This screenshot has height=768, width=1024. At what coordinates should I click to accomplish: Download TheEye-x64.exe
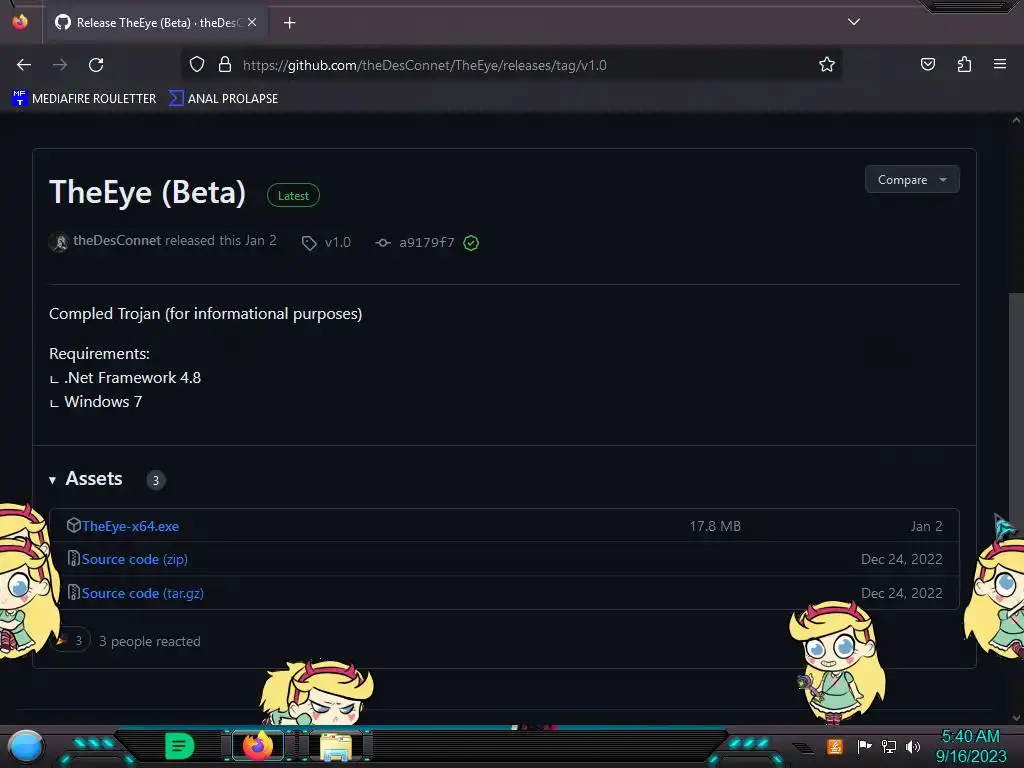pyautogui.click(x=130, y=526)
